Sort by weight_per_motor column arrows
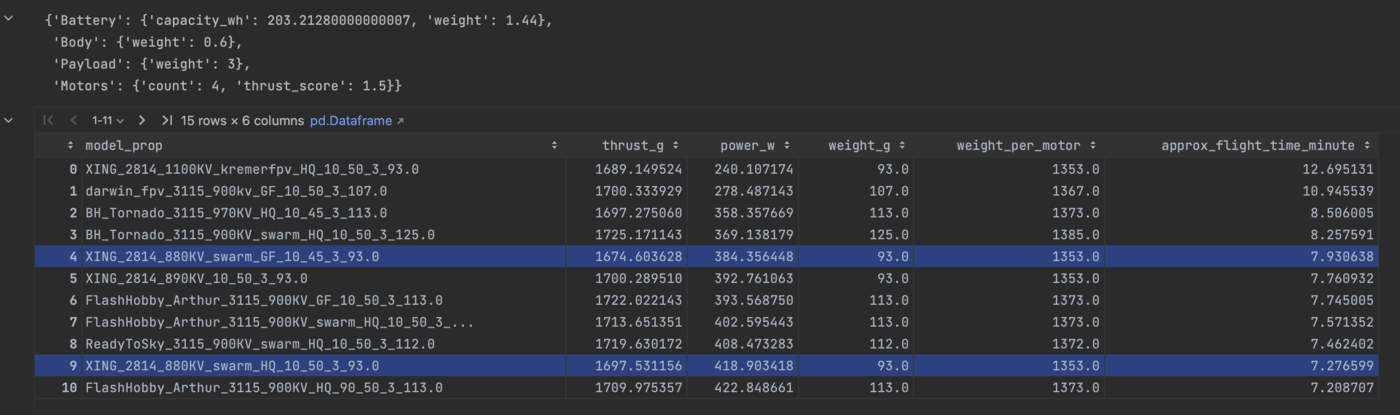 [1093, 145]
